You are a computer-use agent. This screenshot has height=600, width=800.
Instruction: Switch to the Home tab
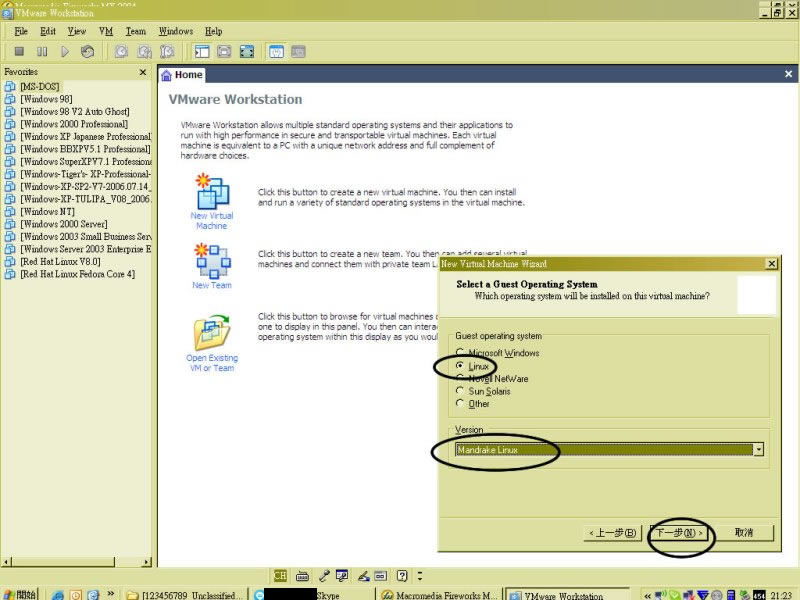tap(182, 75)
